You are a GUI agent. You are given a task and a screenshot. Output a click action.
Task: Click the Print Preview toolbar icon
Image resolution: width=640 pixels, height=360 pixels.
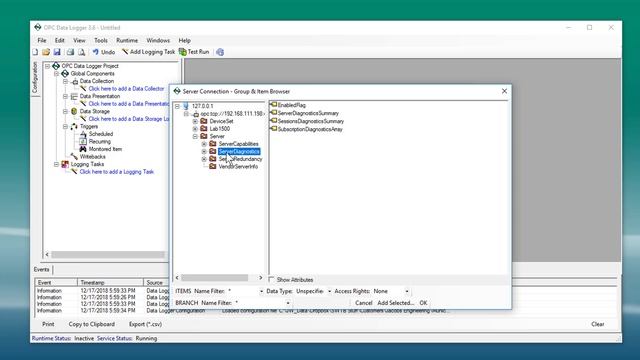[82, 52]
